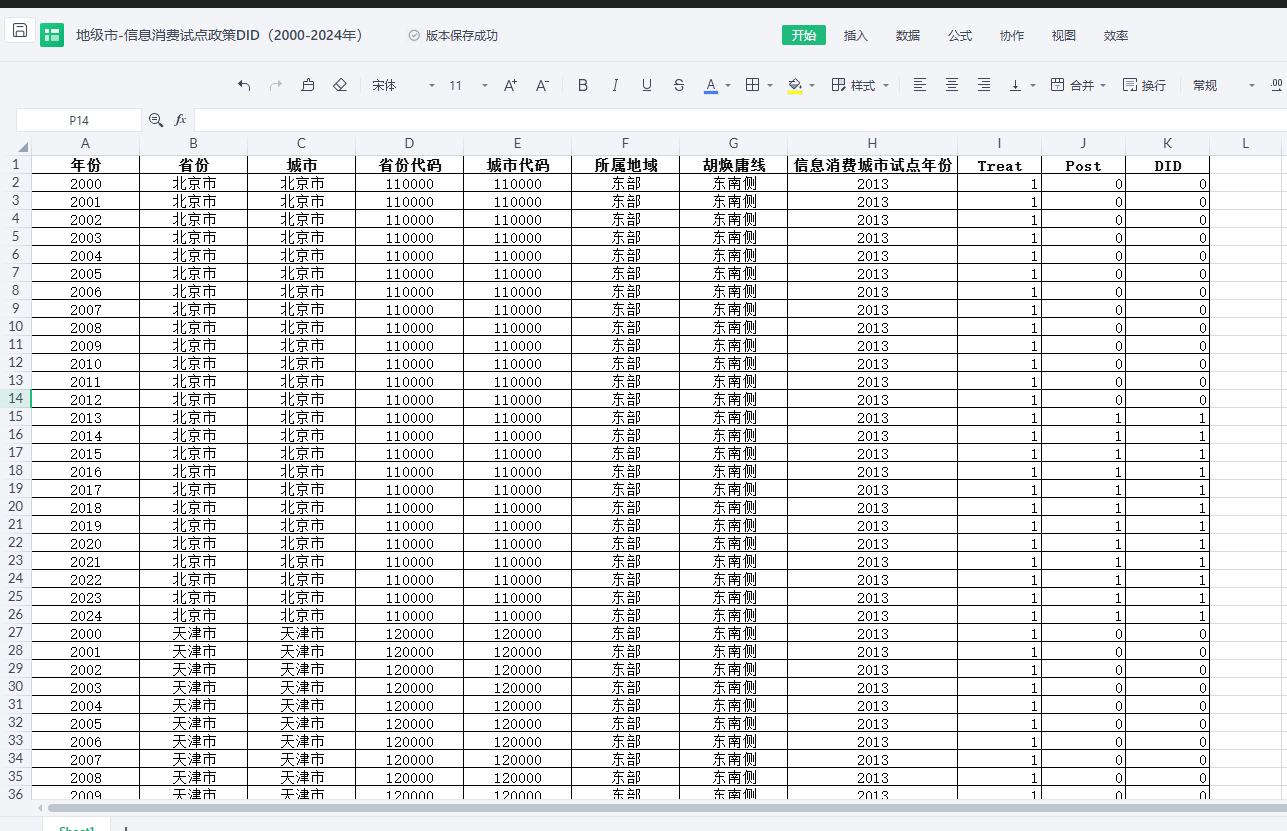Screen dimensions: 1287x831
Task: Click the 信息消费城市试点年份 header cell
Action: tap(873, 165)
